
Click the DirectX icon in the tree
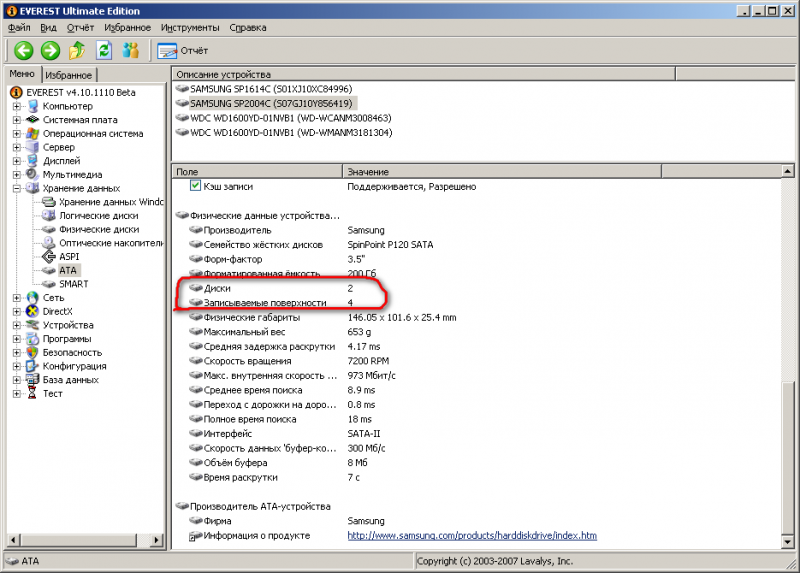(33, 311)
